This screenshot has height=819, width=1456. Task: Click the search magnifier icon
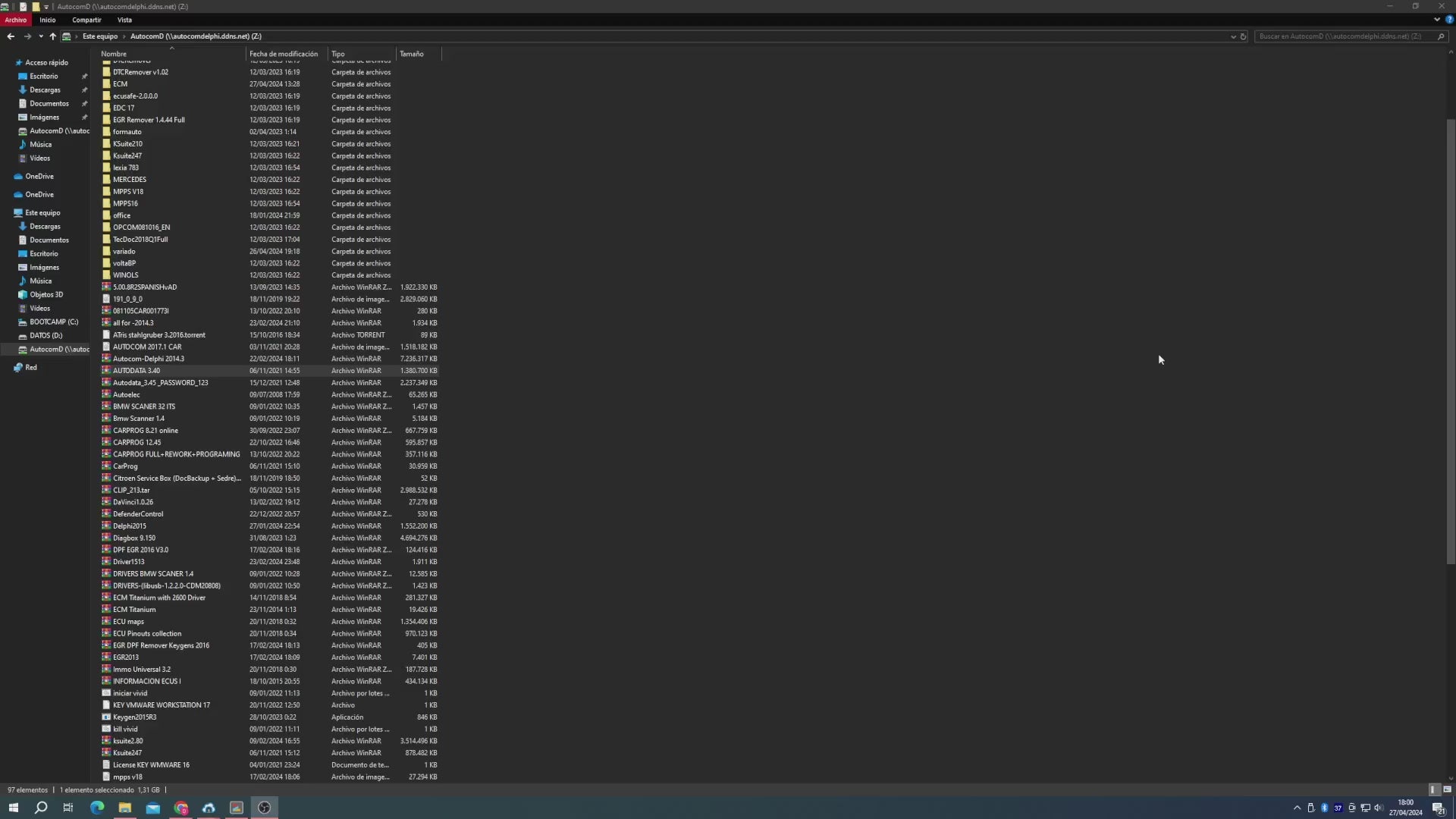click(1441, 36)
